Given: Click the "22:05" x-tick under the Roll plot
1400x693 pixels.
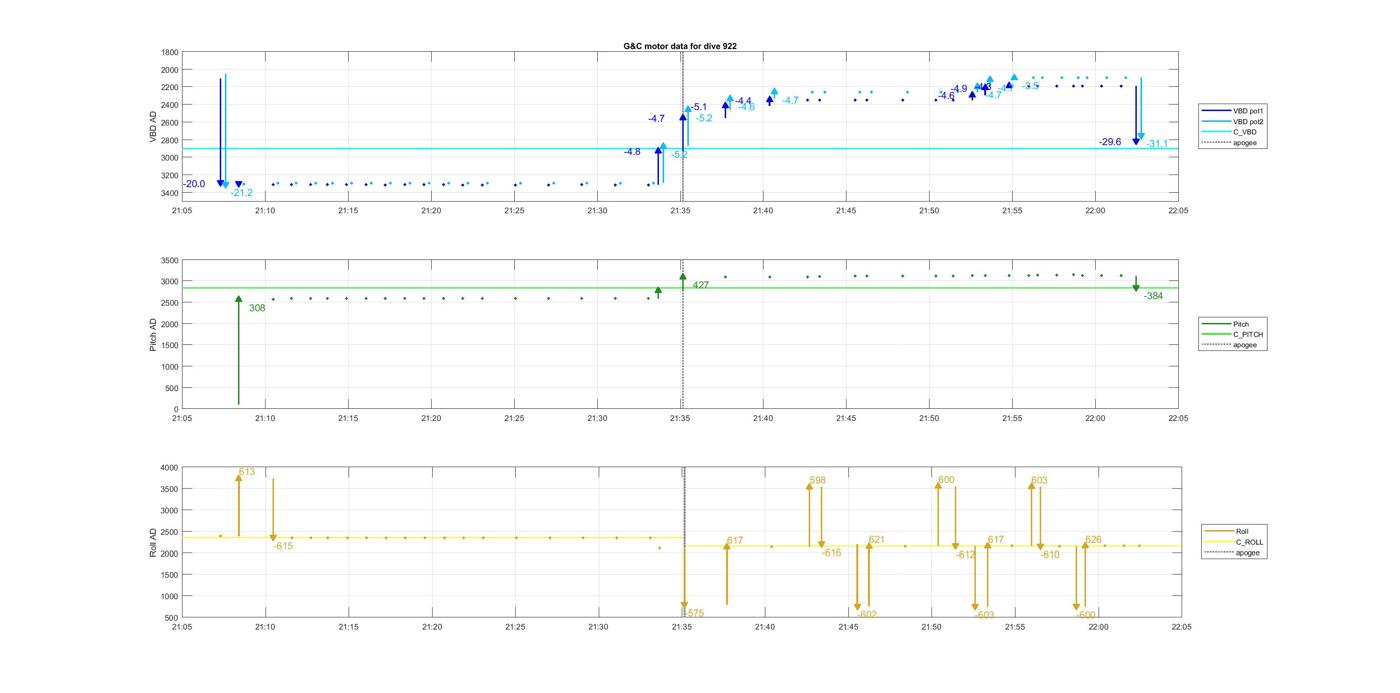Looking at the screenshot, I should [1181, 628].
